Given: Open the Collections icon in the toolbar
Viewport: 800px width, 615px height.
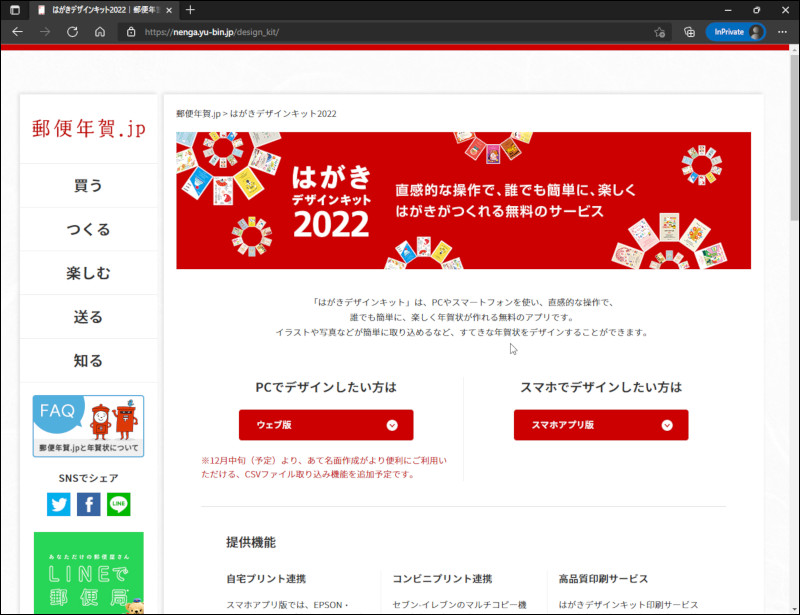Looking at the screenshot, I should [x=687, y=32].
